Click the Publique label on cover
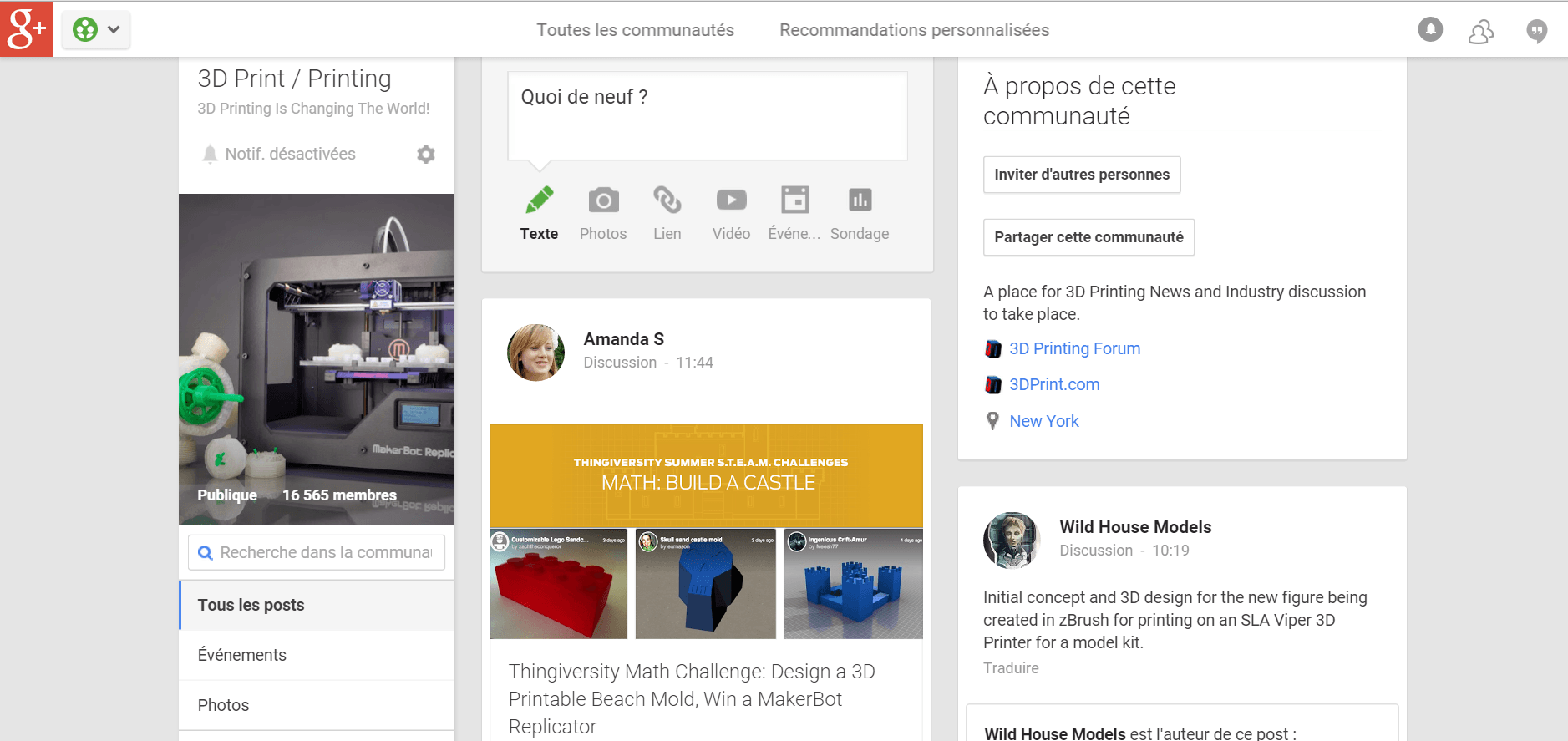Image resolution: width=1568 pixels, height=741 pixels. point(226,495)
